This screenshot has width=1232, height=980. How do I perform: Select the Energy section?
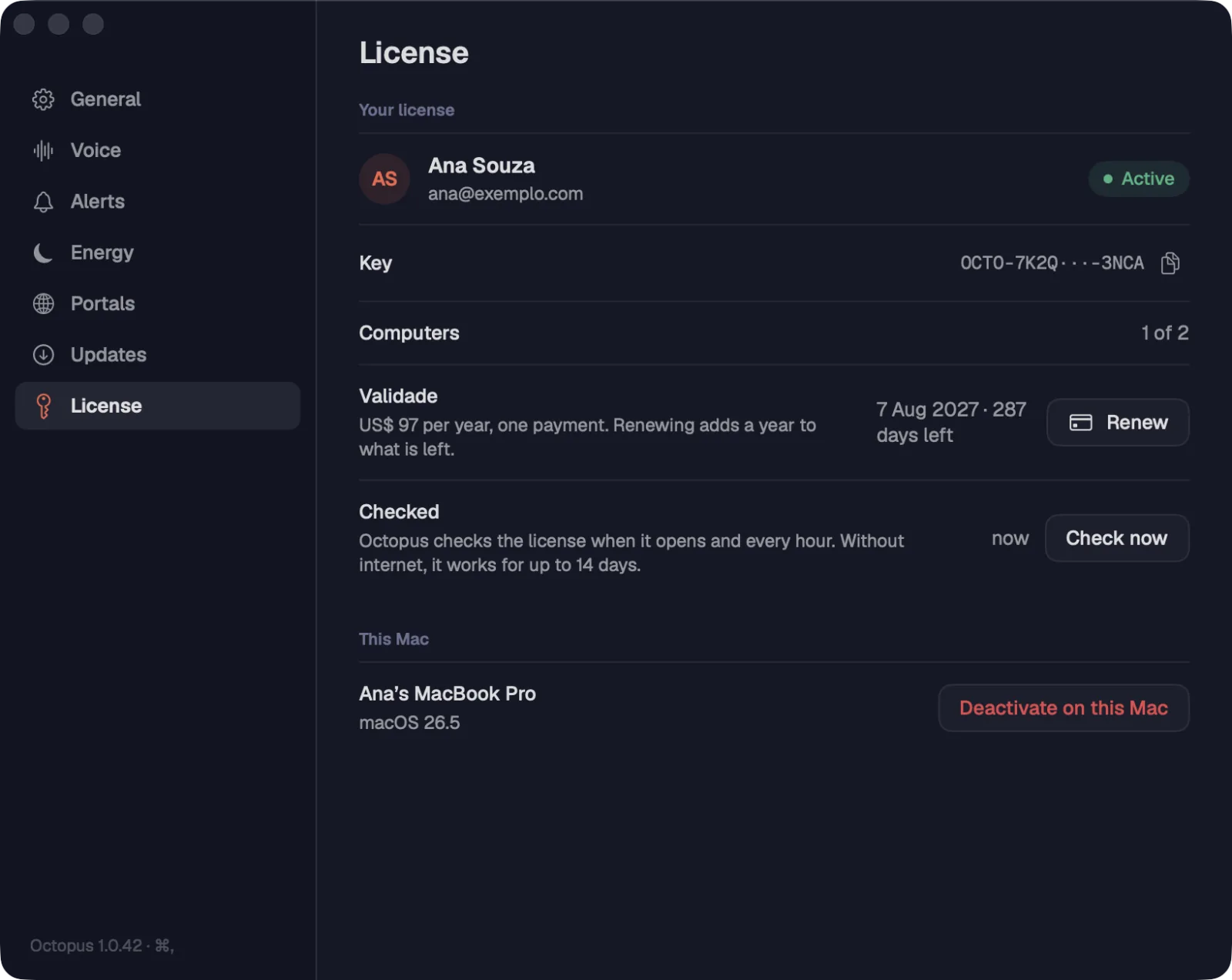pos(158,253)
